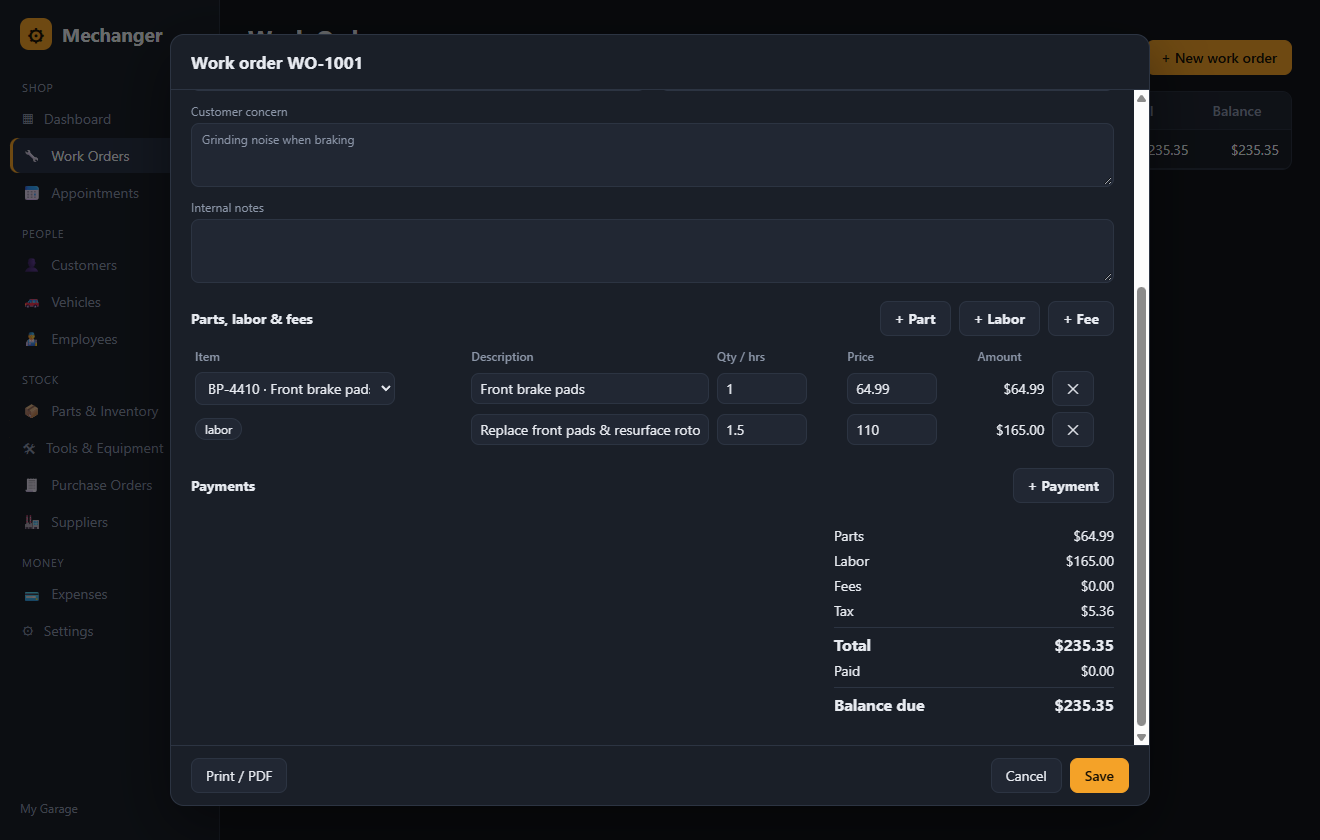Click the Replace front pads description field

point(590,430)
